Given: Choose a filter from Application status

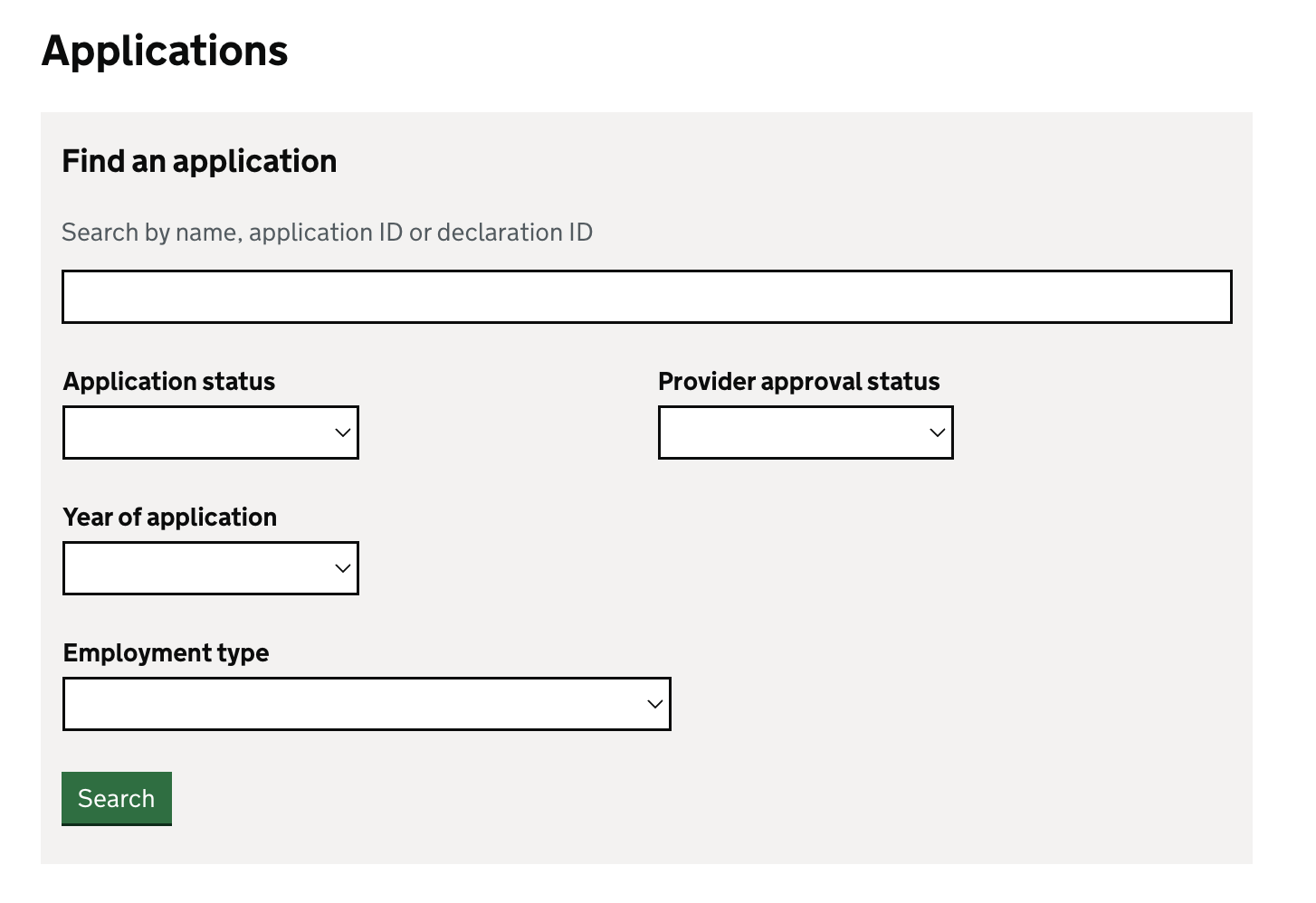Looking at the screenshot, I should click(210, 432).
